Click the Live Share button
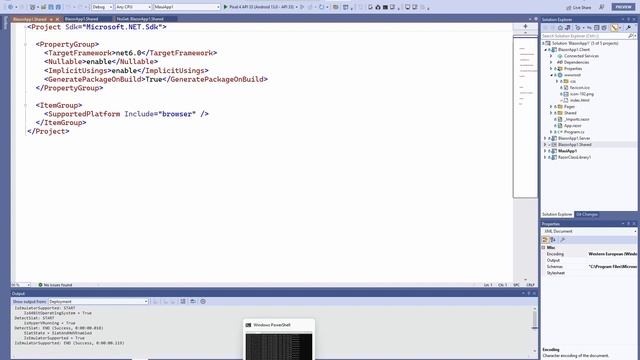Image resolution: width=640 pixels, height=360 pixels. pos(578,7)
